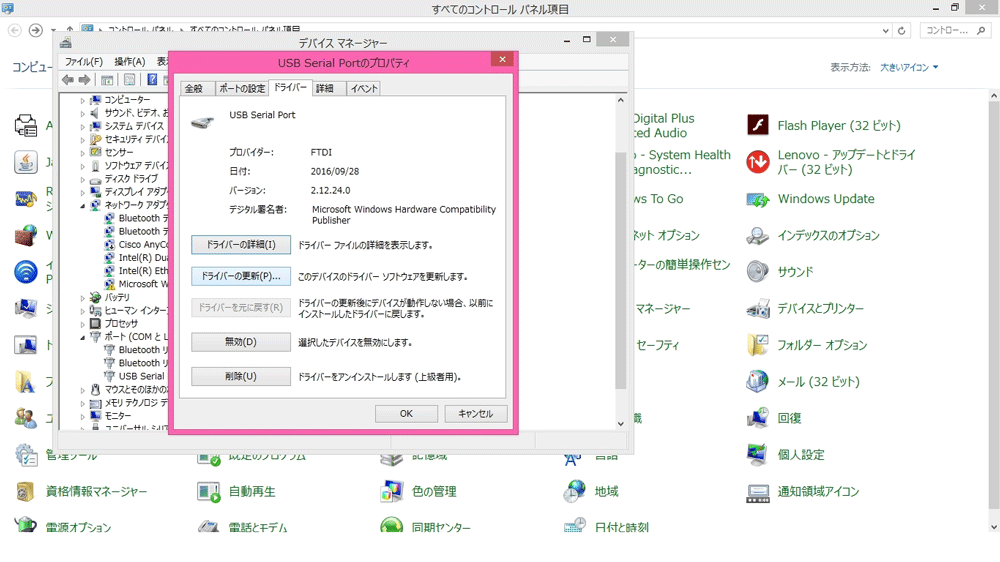Open 自動再生 icon
This screenshot has width=1000, height=562.
[x=209, y=492]
